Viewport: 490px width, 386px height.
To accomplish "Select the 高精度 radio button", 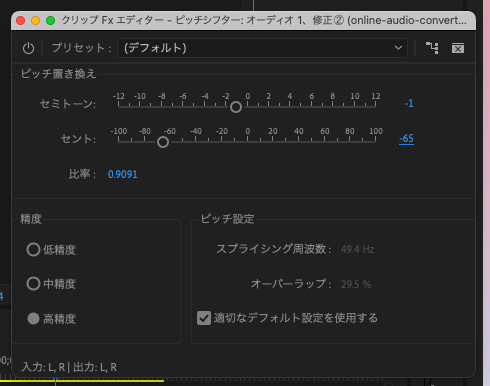I will (x=33, y=319).
